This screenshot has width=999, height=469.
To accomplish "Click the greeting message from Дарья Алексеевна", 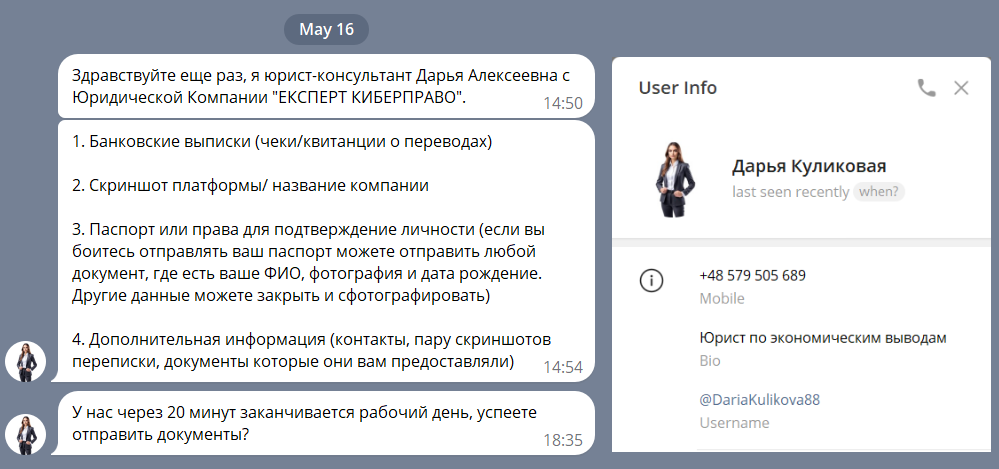I will pos(300,87).
